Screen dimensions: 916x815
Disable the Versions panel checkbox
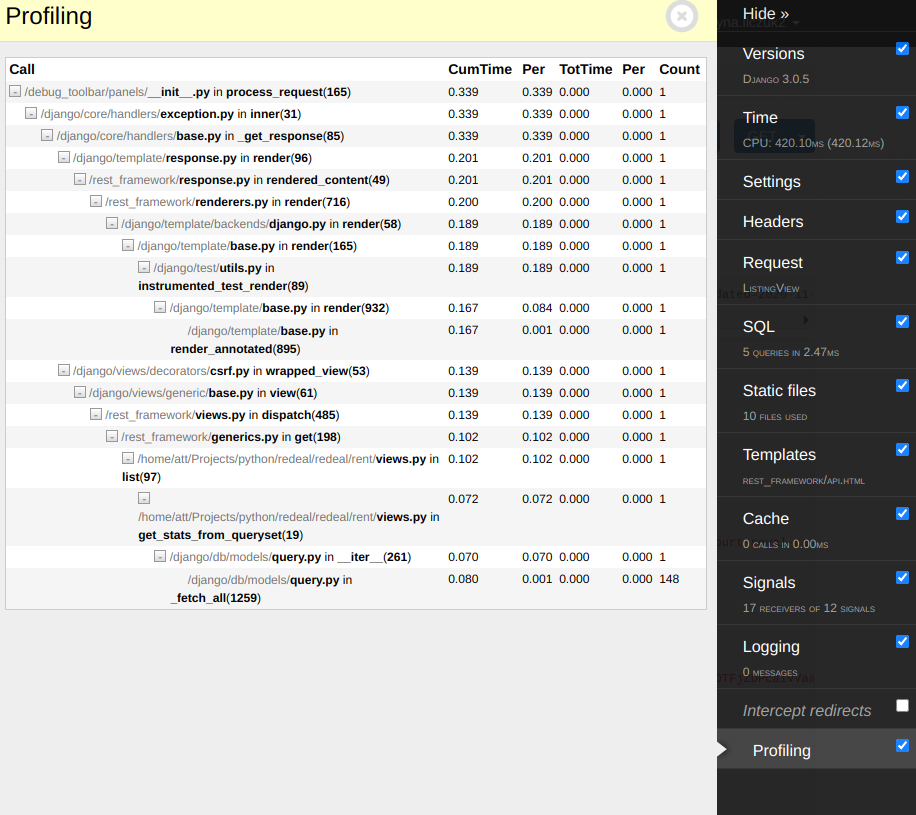(902, 49)
